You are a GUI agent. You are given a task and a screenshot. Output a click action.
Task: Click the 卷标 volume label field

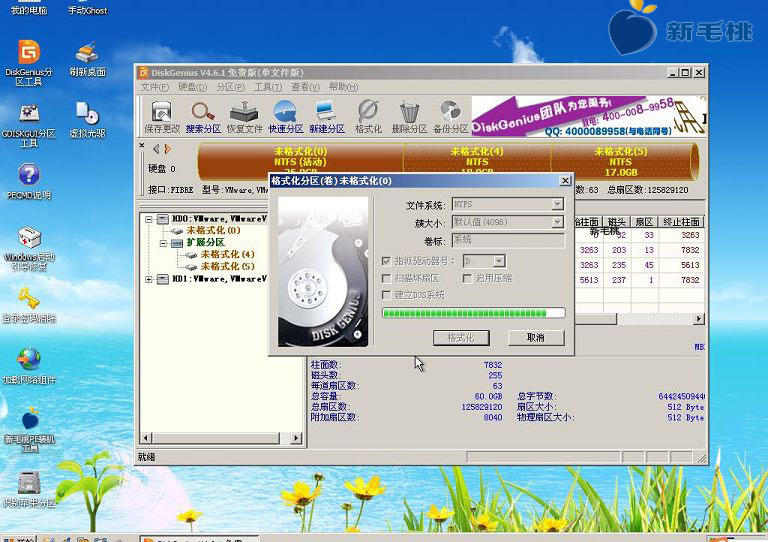[508, 240]
